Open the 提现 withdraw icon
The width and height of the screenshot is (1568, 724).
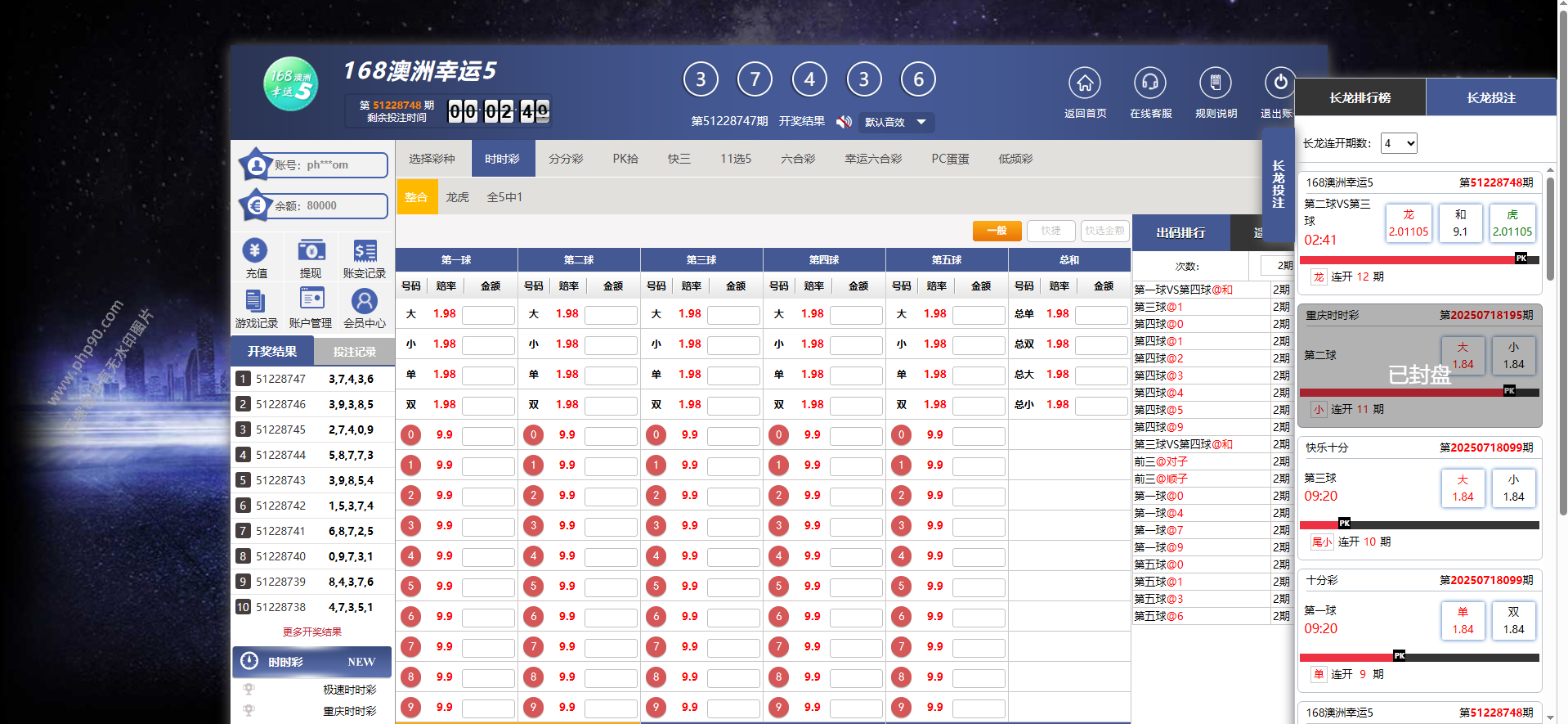point(311,250)
